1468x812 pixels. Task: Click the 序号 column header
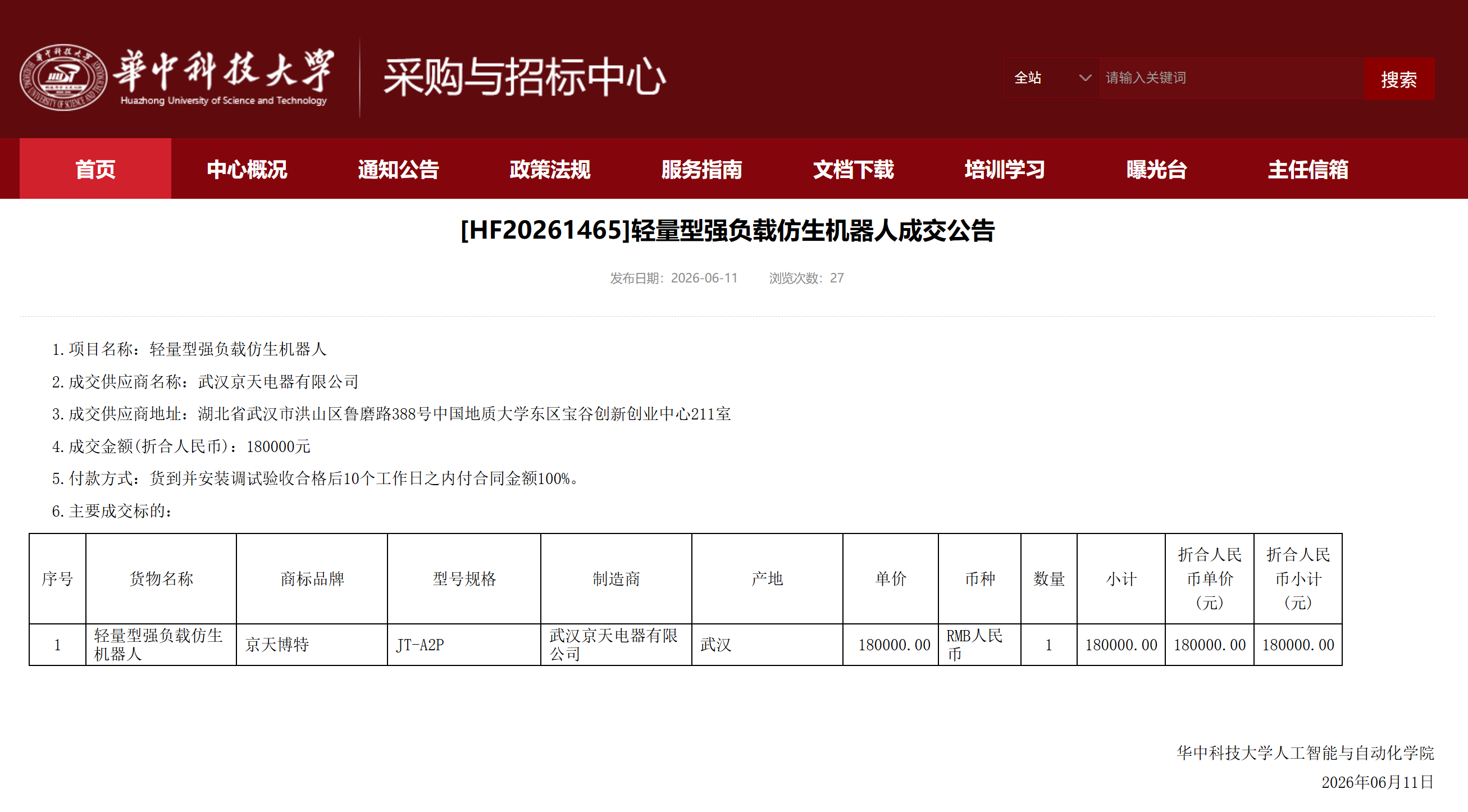click(57, 579)
